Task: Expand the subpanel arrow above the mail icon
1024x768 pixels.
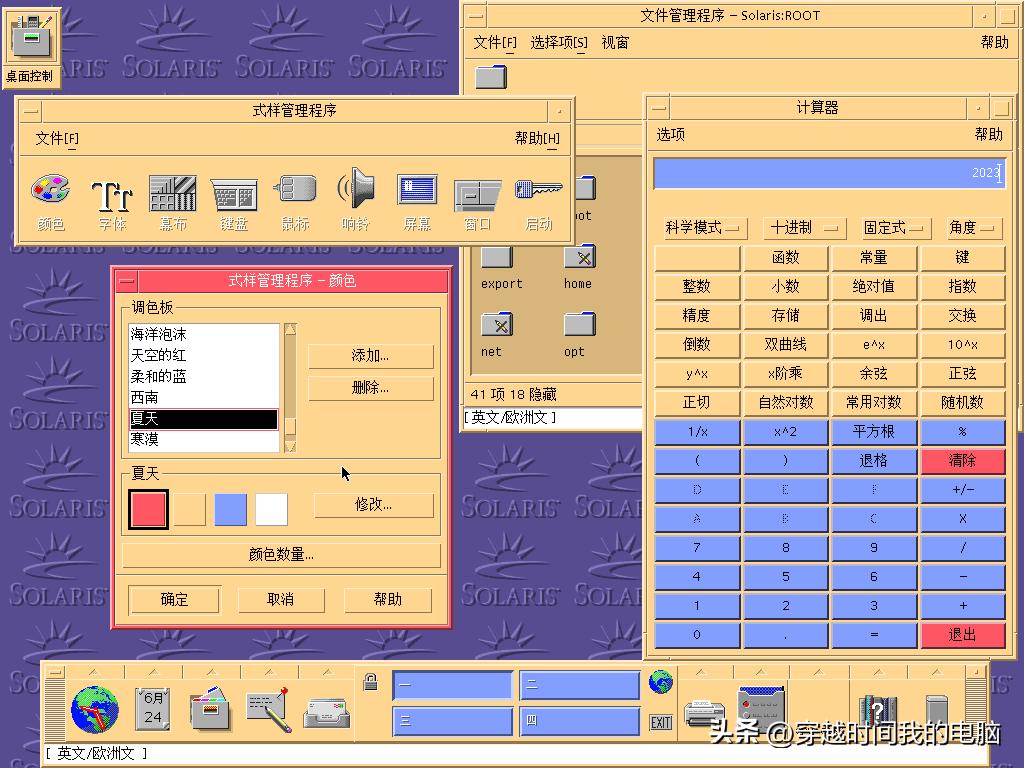Action: point(327,672)
